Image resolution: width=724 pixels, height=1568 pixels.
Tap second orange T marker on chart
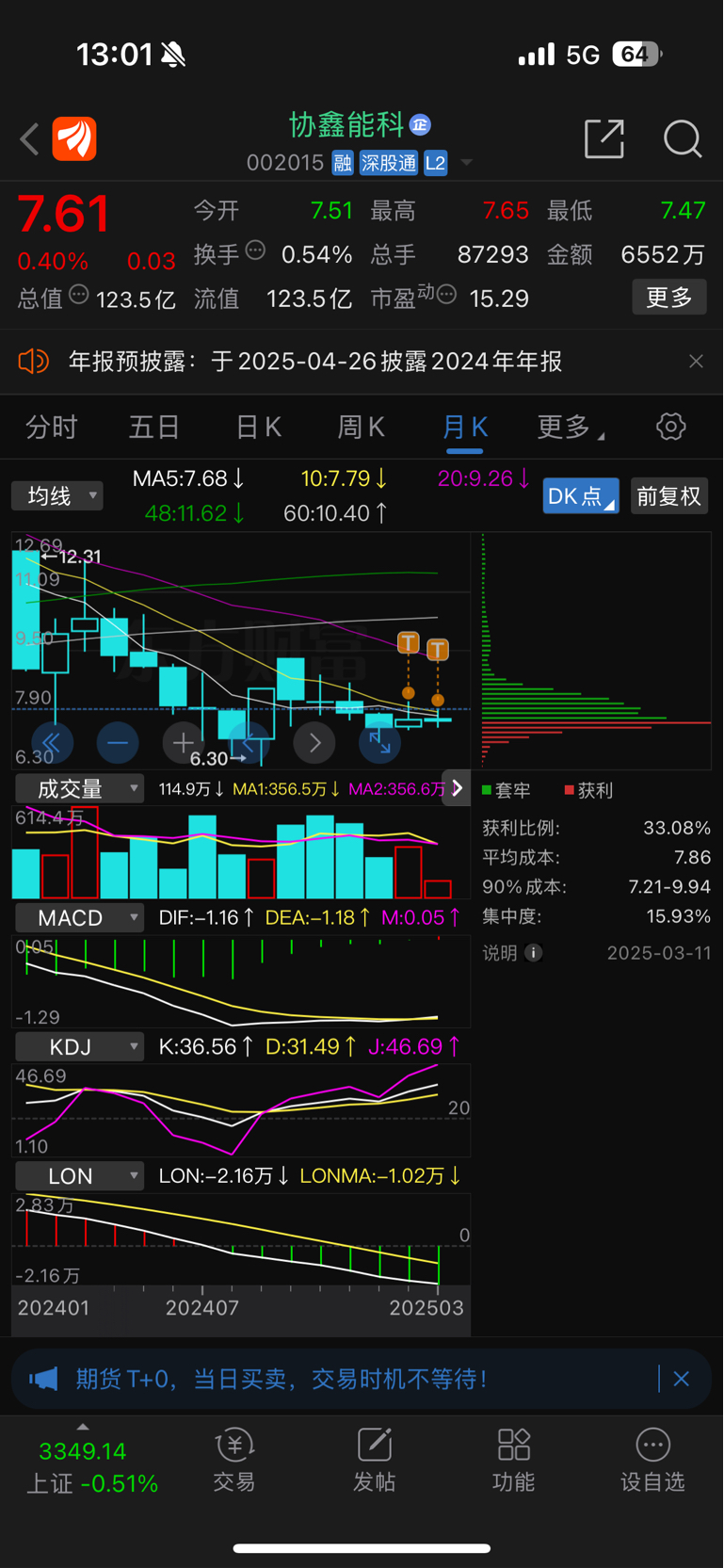[x=438, y=649]
